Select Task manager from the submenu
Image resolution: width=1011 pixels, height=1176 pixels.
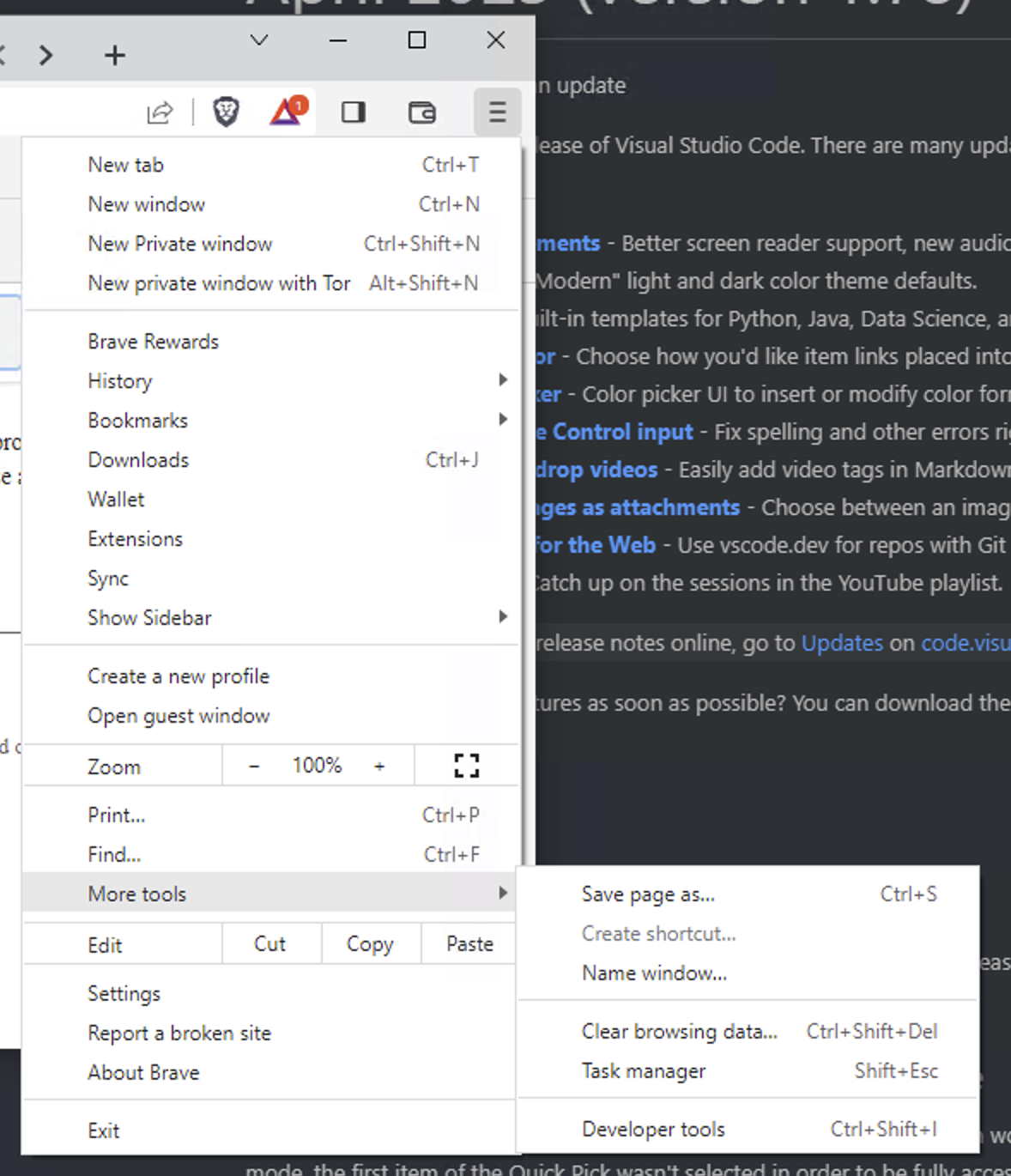coord(643,1070)
